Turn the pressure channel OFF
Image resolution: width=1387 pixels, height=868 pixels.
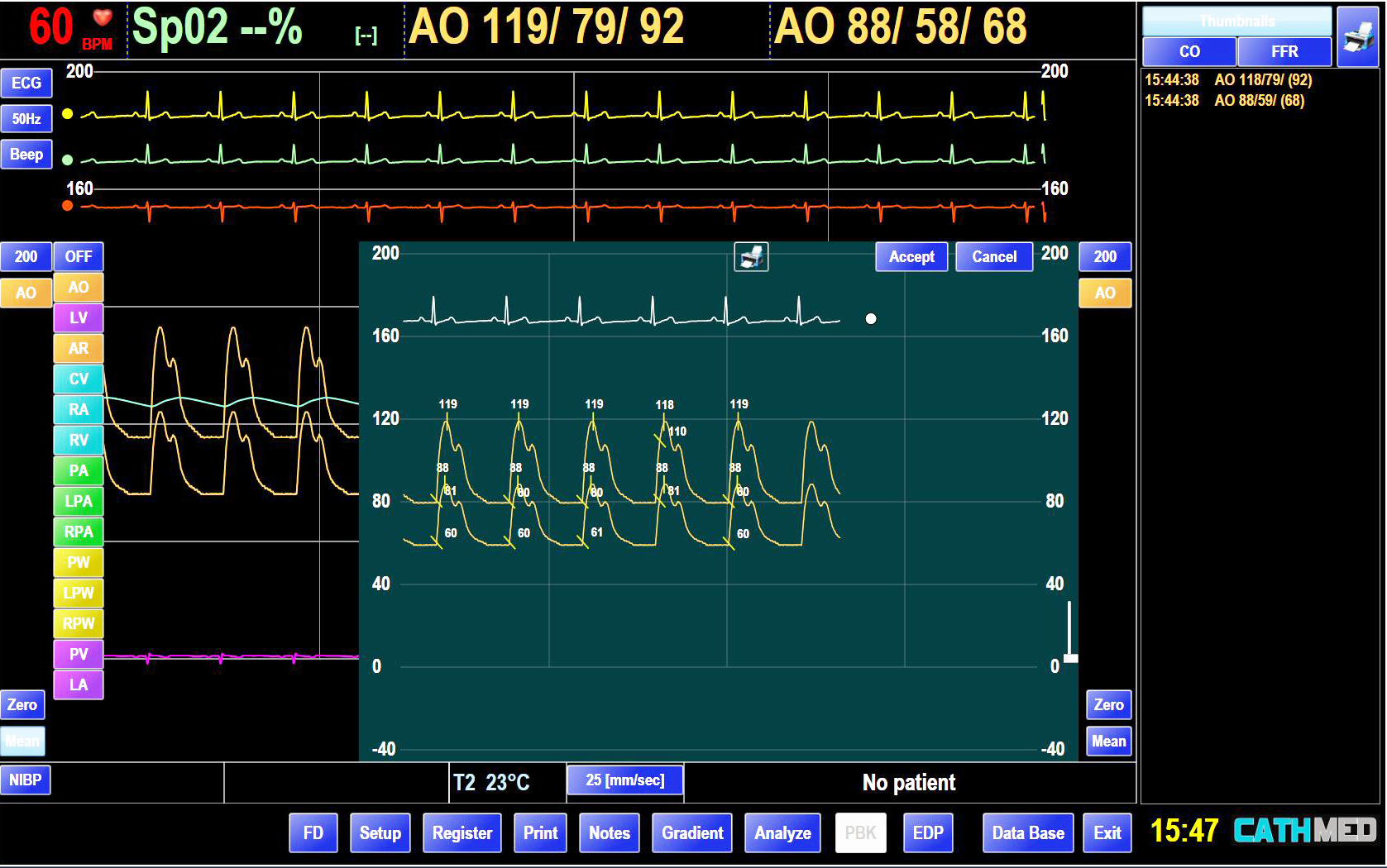(79, 257)
